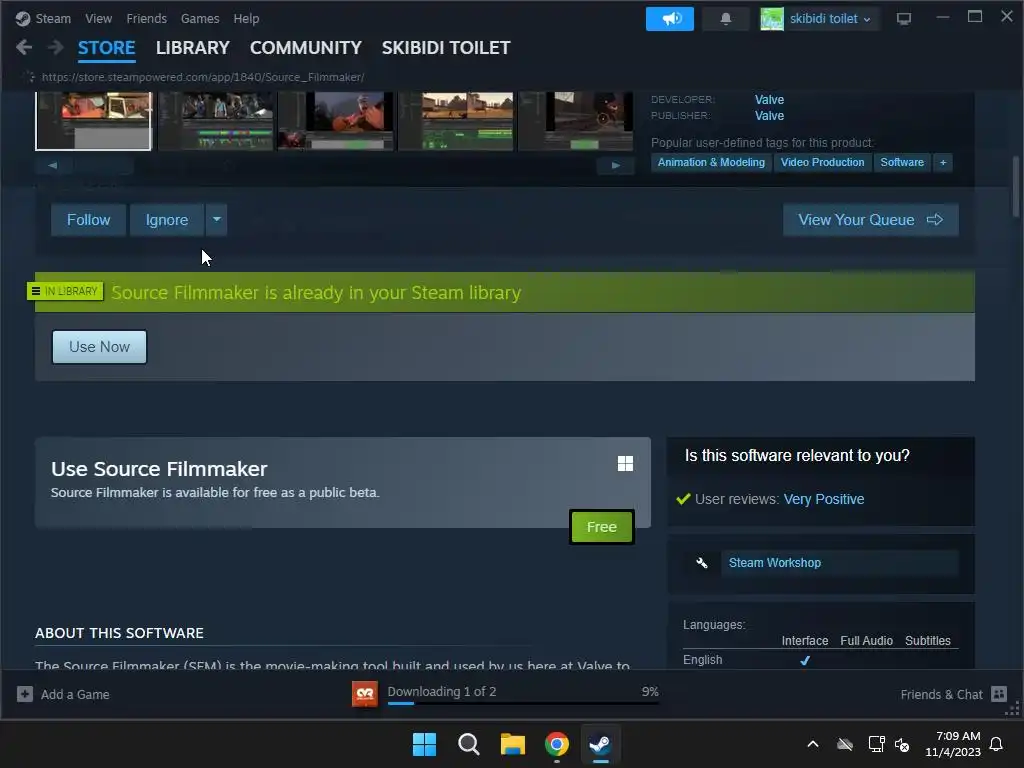
Task: Open Very Positive user reviews
Action: click(x=824, y=499)
